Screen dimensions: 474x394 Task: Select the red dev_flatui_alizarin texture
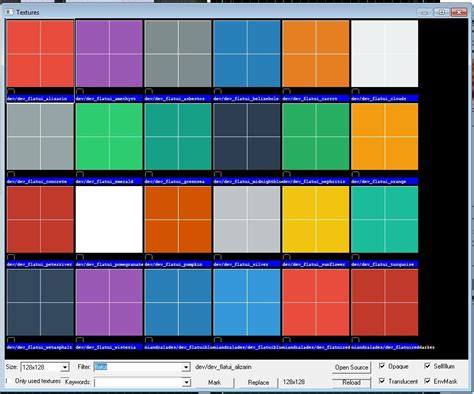40,54
